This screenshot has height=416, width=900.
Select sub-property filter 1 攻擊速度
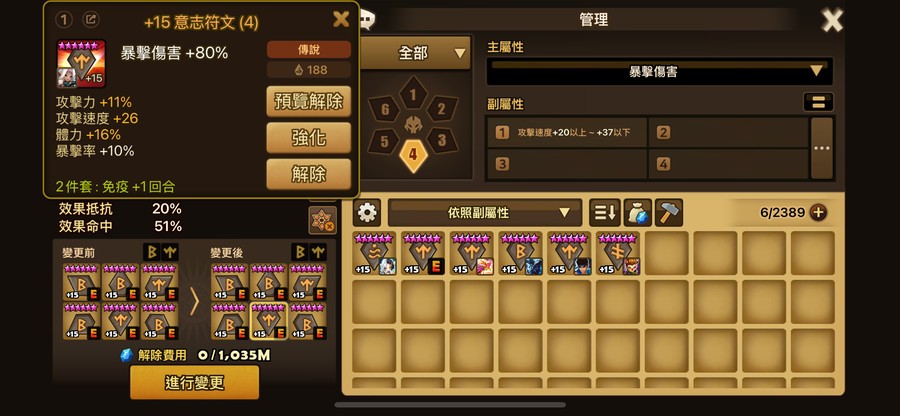click(567, 133)
